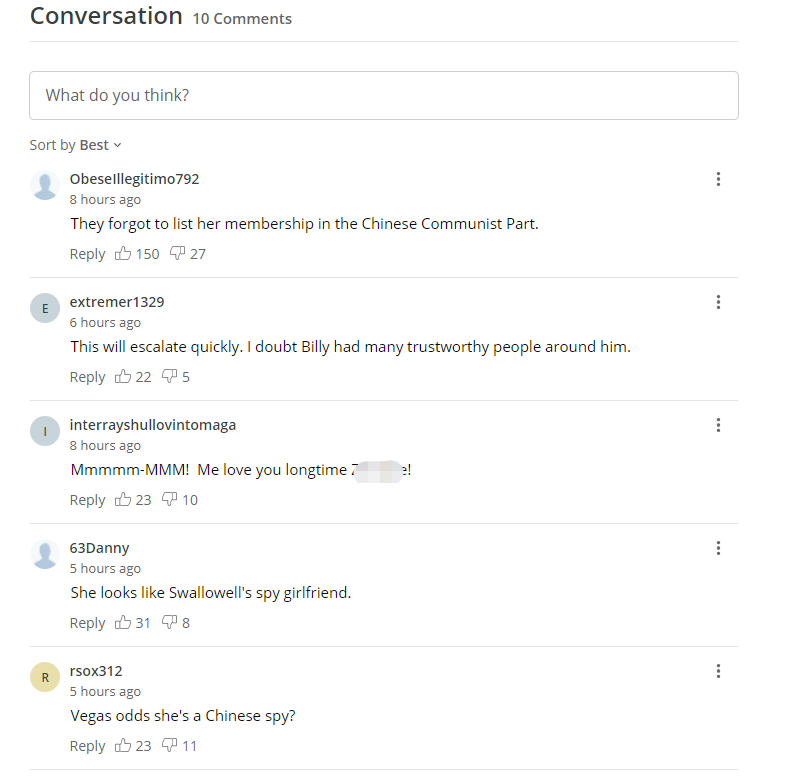Reply to ObeseIllegitimo792's comment
This screenshot has height=779, width=785.
point(88,254)
